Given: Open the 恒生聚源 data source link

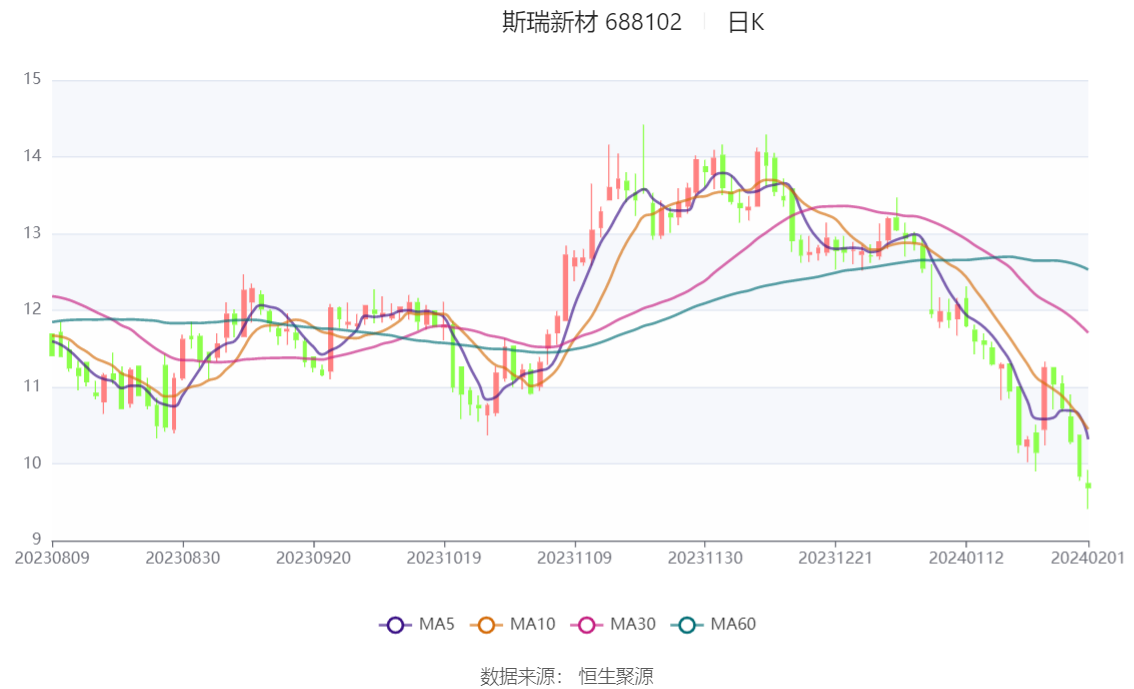Looking at the screenshot, I should pos(616,677).
